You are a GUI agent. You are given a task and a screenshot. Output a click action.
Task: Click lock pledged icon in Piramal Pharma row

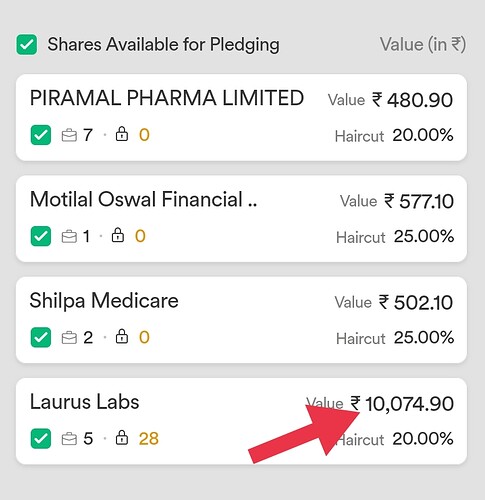coord(122,134)
